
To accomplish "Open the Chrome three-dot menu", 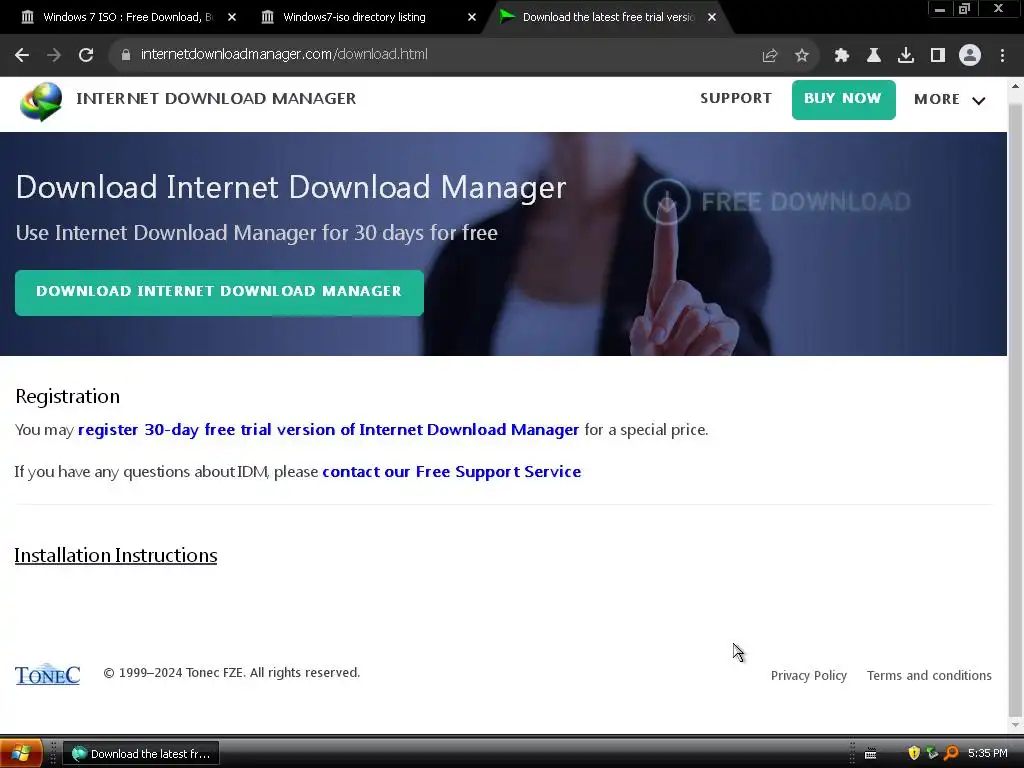I will pyautogui.click(x=1002, y=56).
